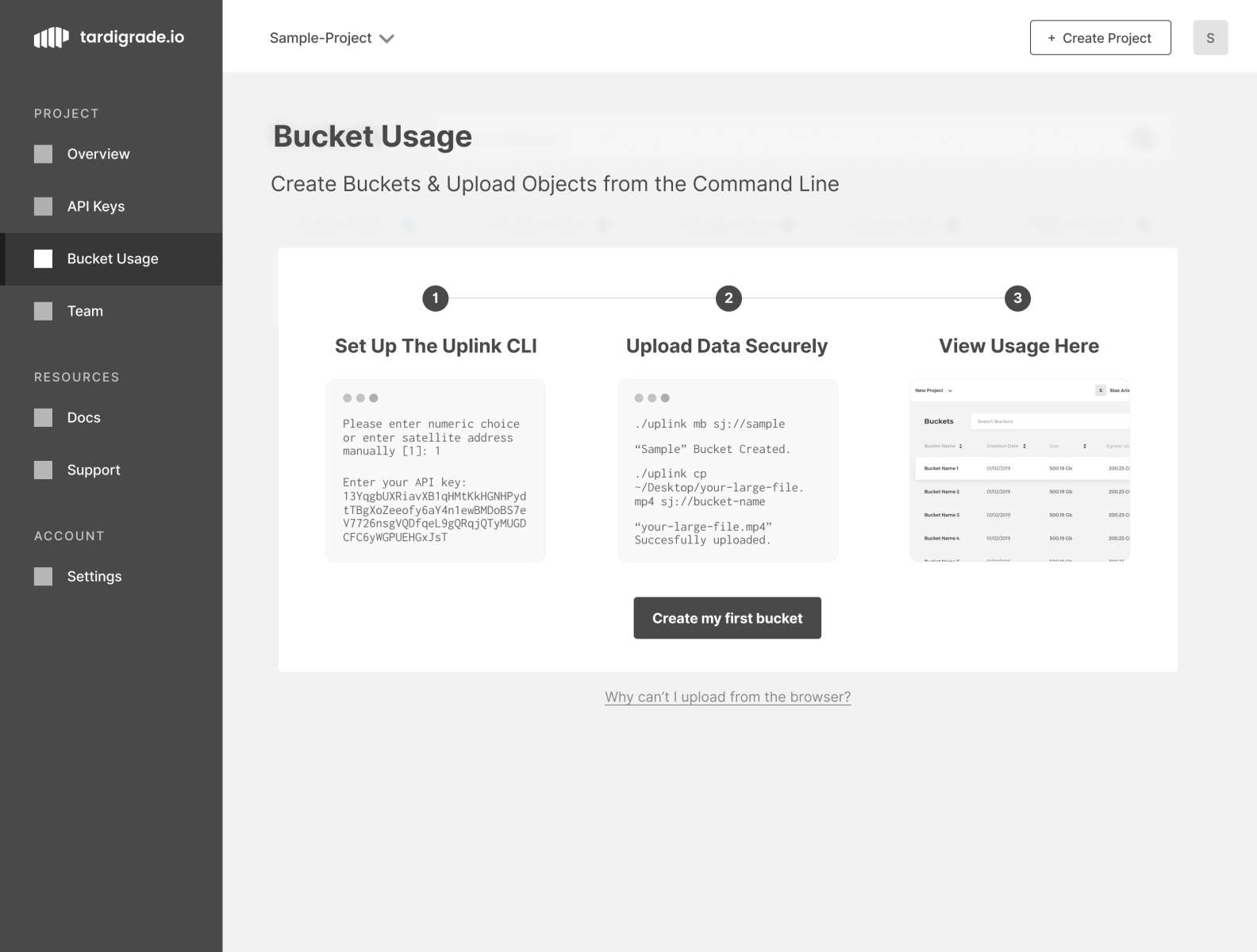This screenshot has width=1257, height=952.
Task: Select step 3 circle marker
Action: pos(1017,298)
